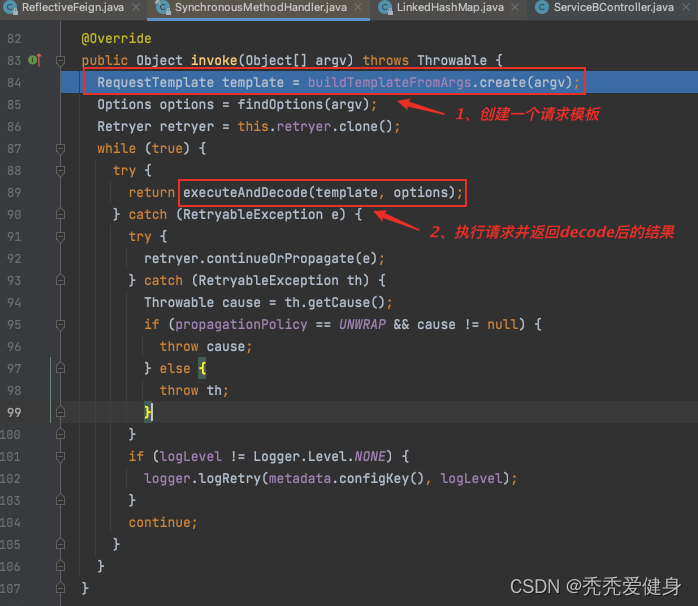
Task: Click 'throw cause;' on line 96
Action: (206, 346)
